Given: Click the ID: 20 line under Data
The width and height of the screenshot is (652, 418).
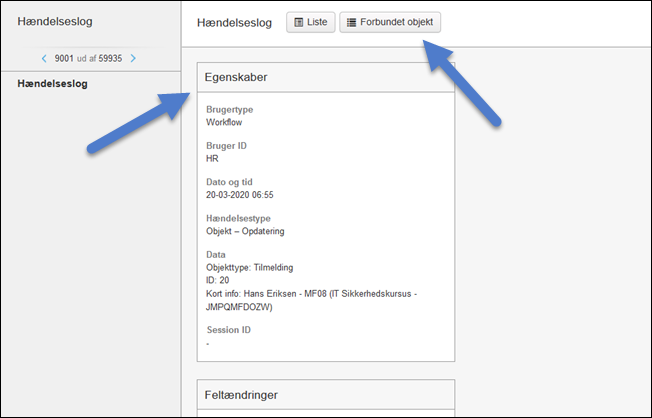Looking at the screenshot, I should [x=218, y=281].
